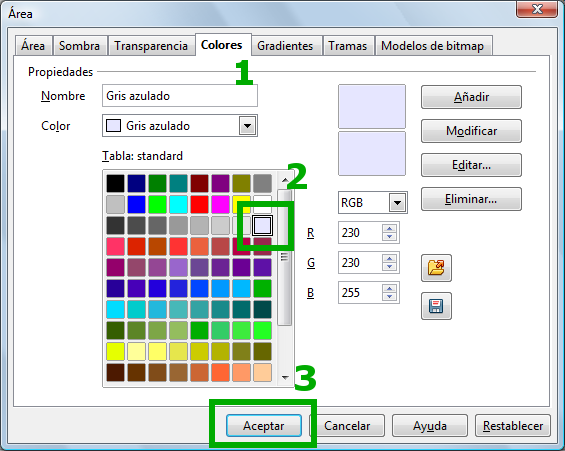Choose the black swatch in color table
Screen dimensions: 565x451
[115, 183]
